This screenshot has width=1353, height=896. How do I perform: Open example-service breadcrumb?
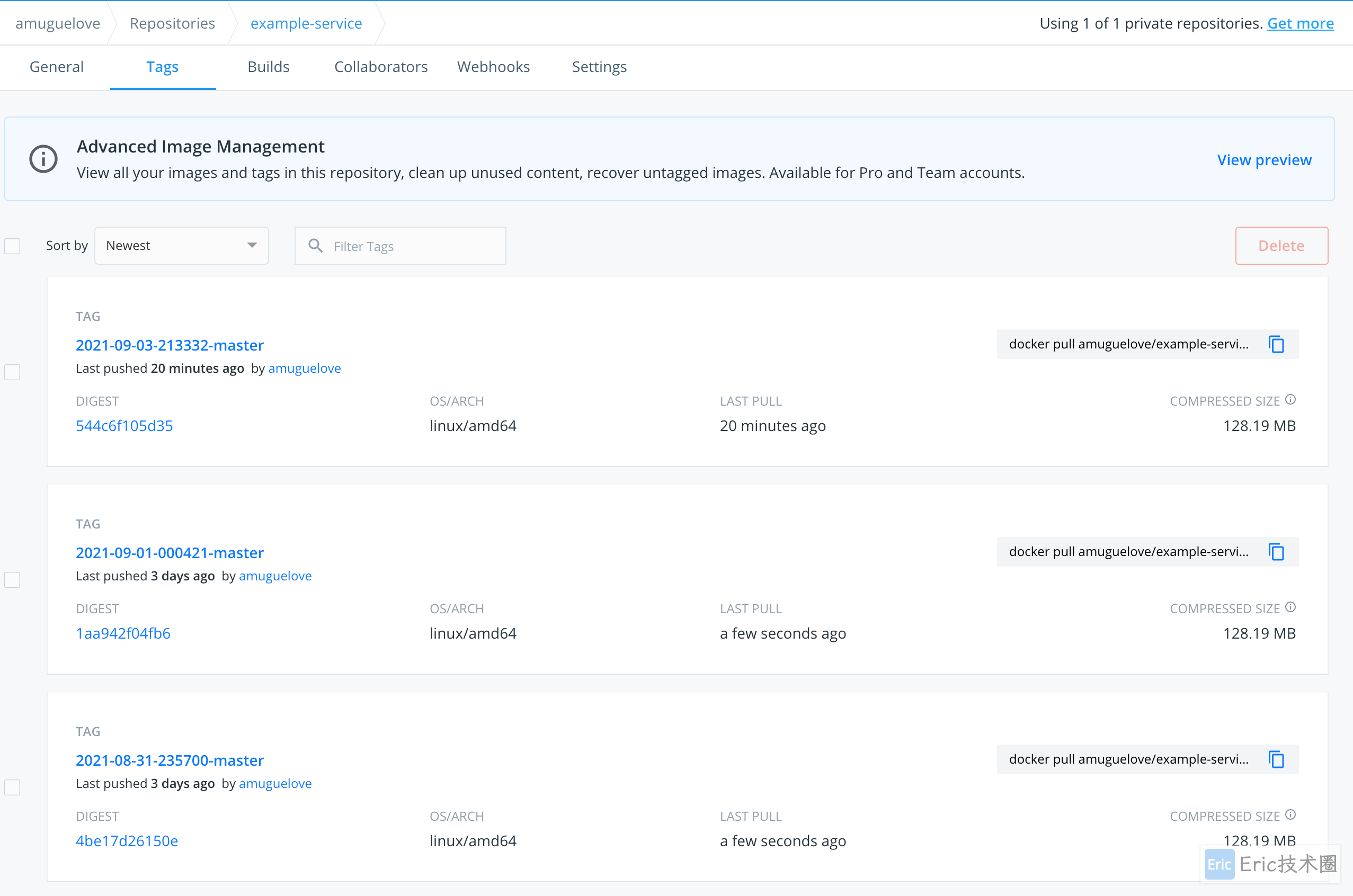click(x=306, y=23)
